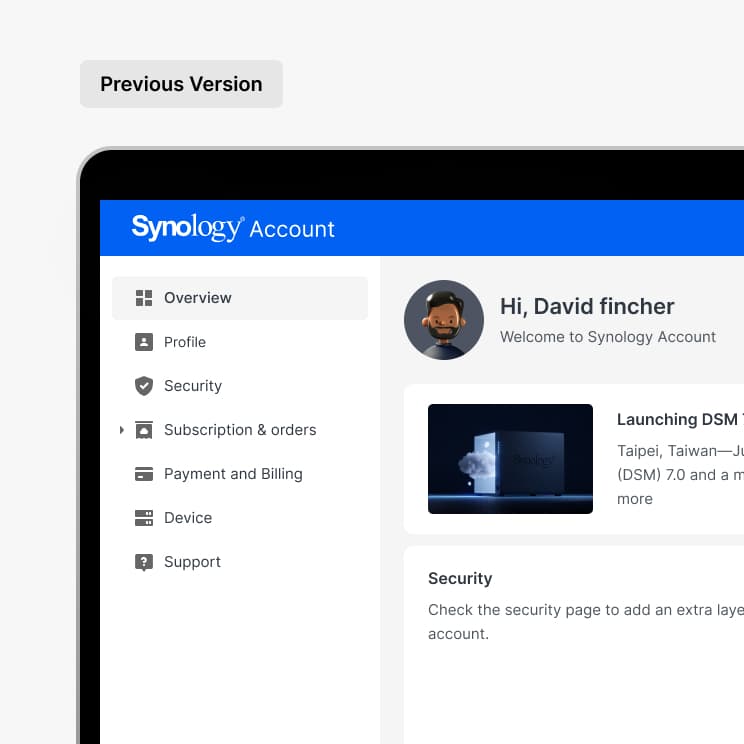Click the 'more' link in news card
This screenshot has width=744, height=744.
[634, 499]
